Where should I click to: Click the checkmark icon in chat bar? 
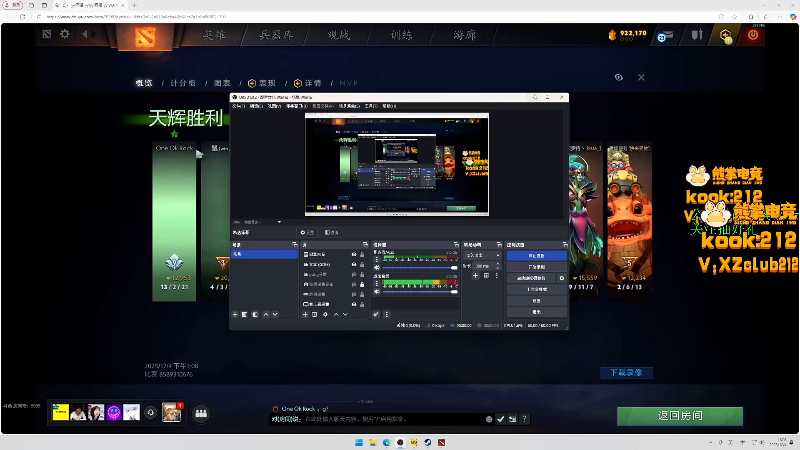pos(501,419)
